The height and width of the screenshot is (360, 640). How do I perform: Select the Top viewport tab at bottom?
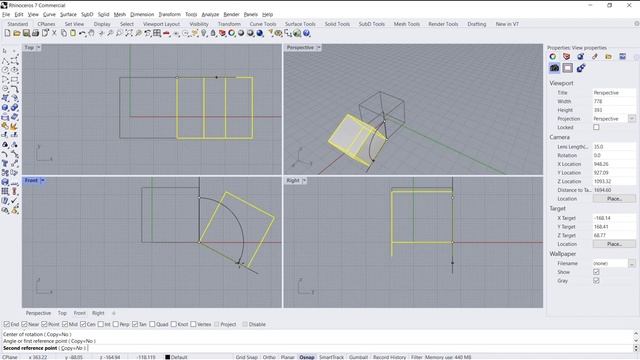pos(62,313)
